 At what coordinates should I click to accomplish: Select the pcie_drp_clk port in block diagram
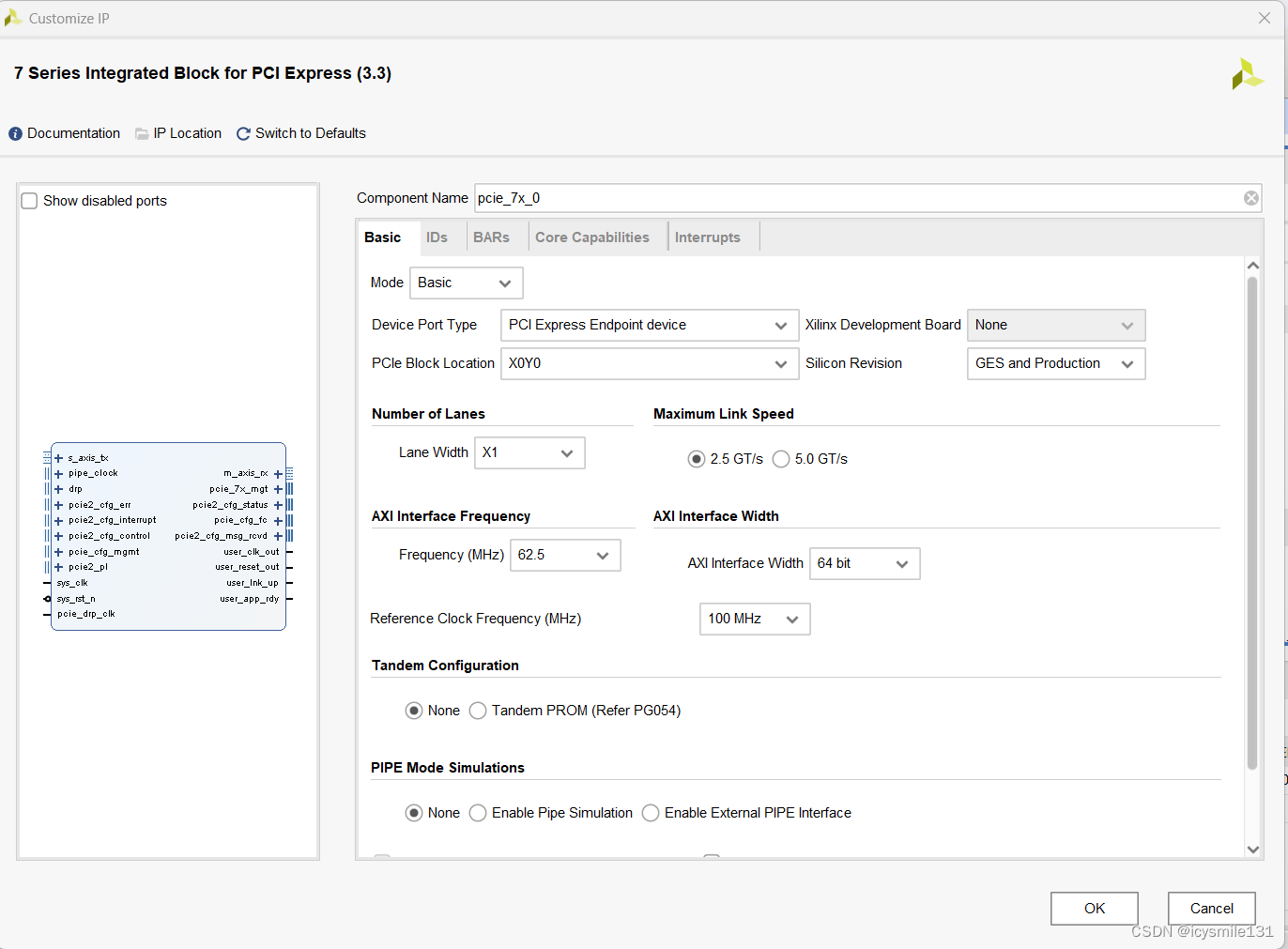(86, 614)
